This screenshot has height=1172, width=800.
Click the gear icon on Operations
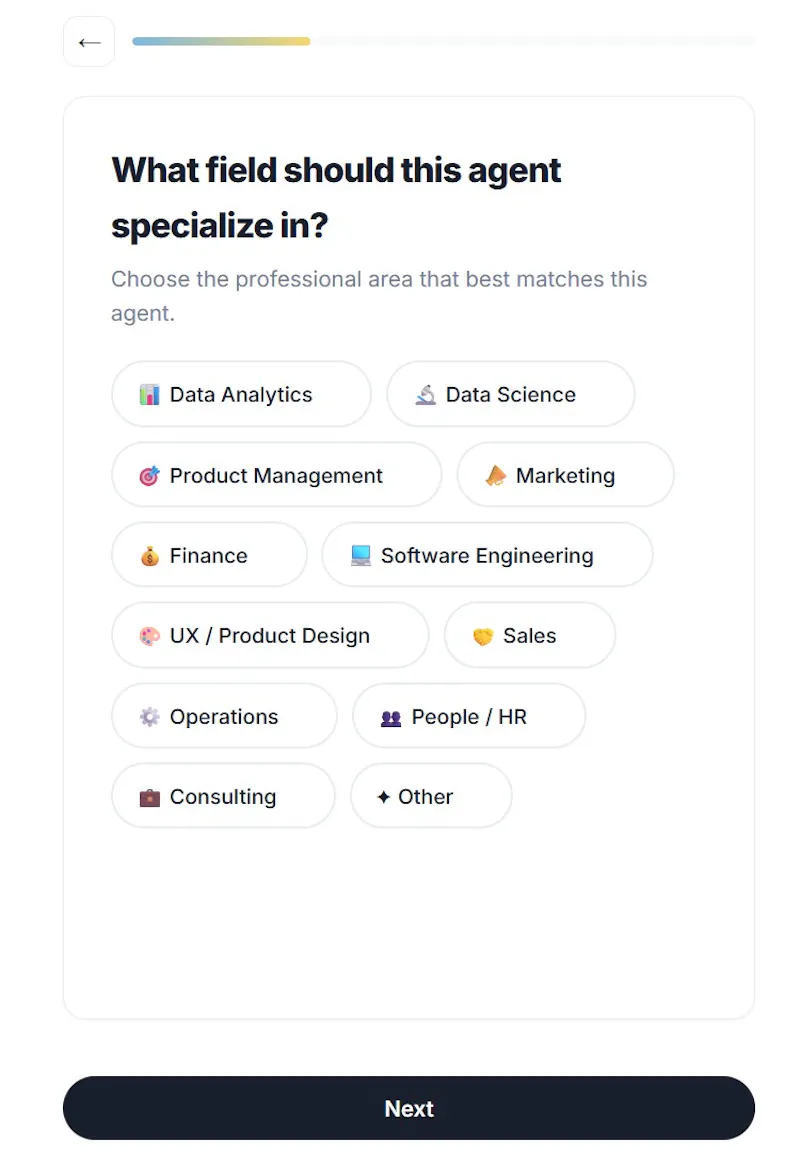click(150, 717)
